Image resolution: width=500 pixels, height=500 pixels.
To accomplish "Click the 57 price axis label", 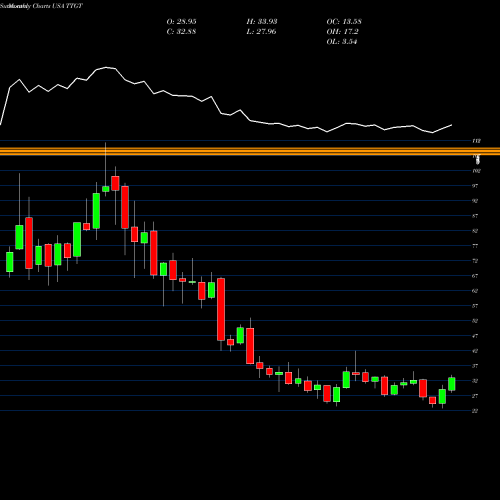I will pos(475,306).
